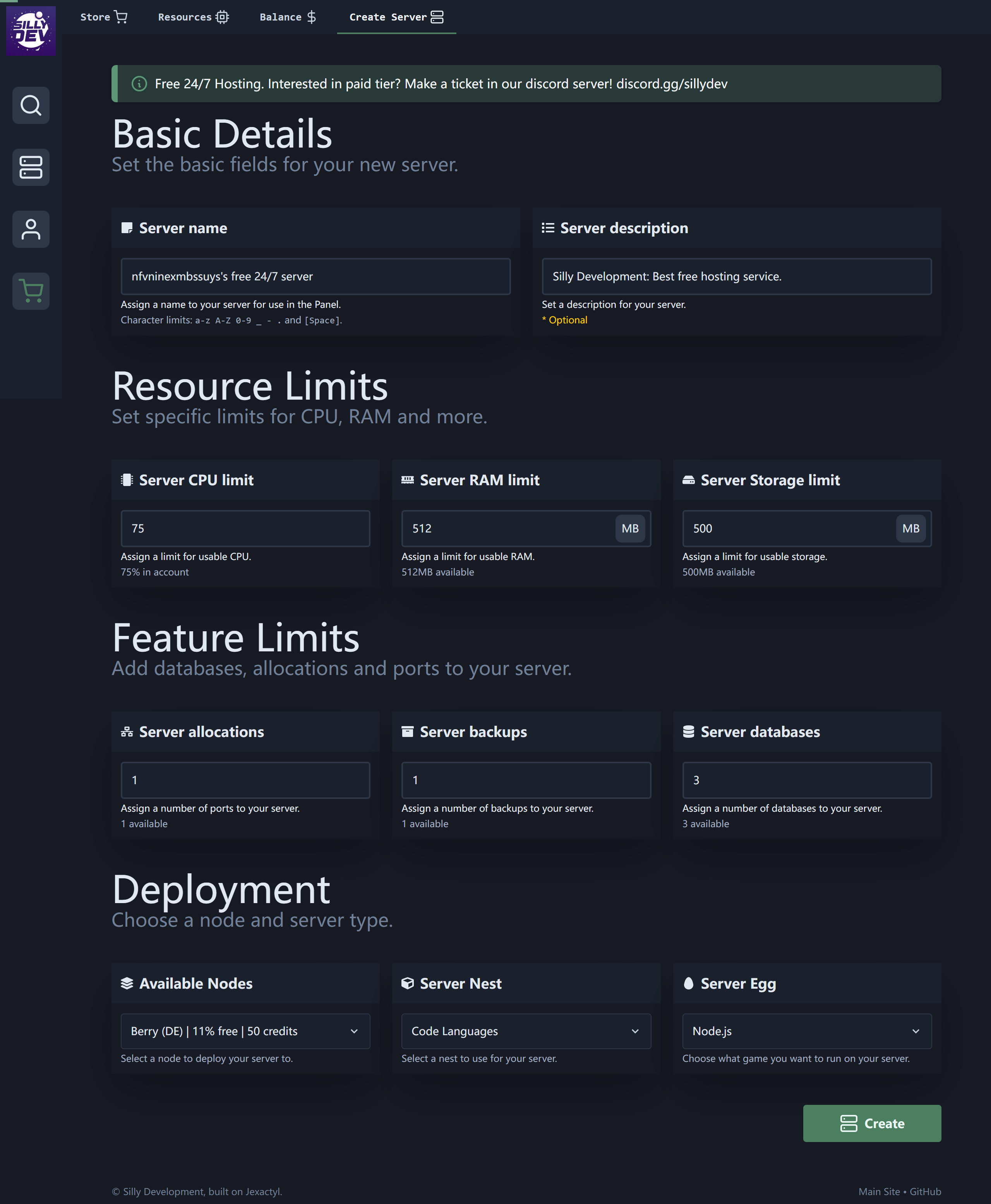991x1204 pixels.
Task: Click the info icon in the banner
Action: pyautogui.click(x=139, y=84)
